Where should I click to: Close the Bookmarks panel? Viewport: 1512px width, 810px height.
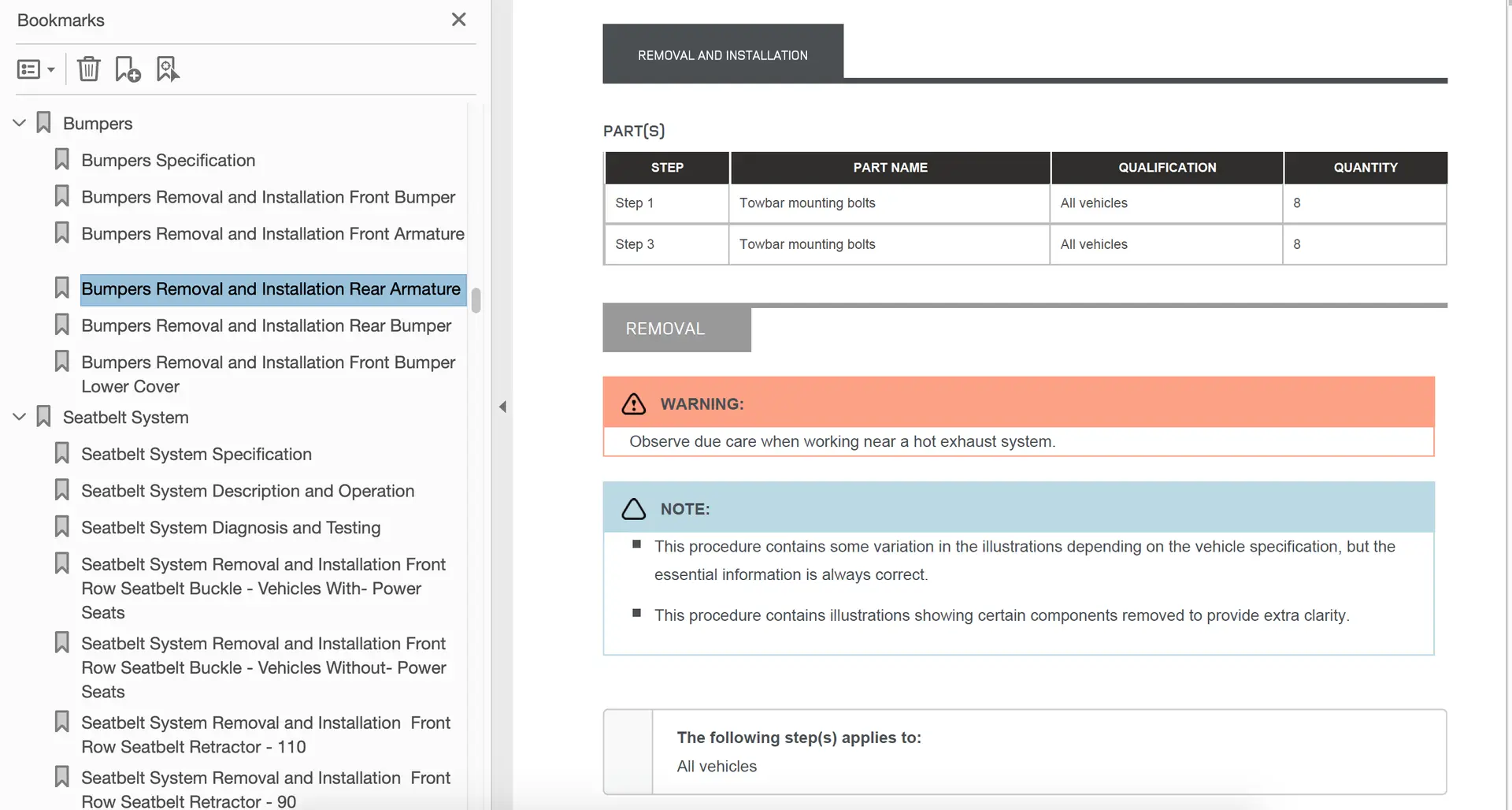(x=458, y=20)
